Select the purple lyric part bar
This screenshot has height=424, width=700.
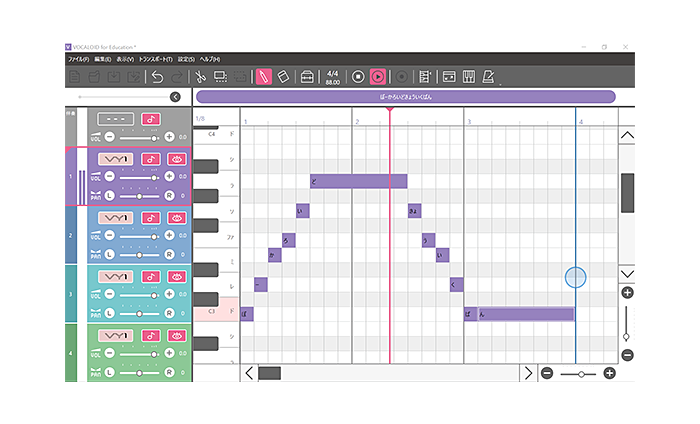pyautogui.click(x=406, y=96)
